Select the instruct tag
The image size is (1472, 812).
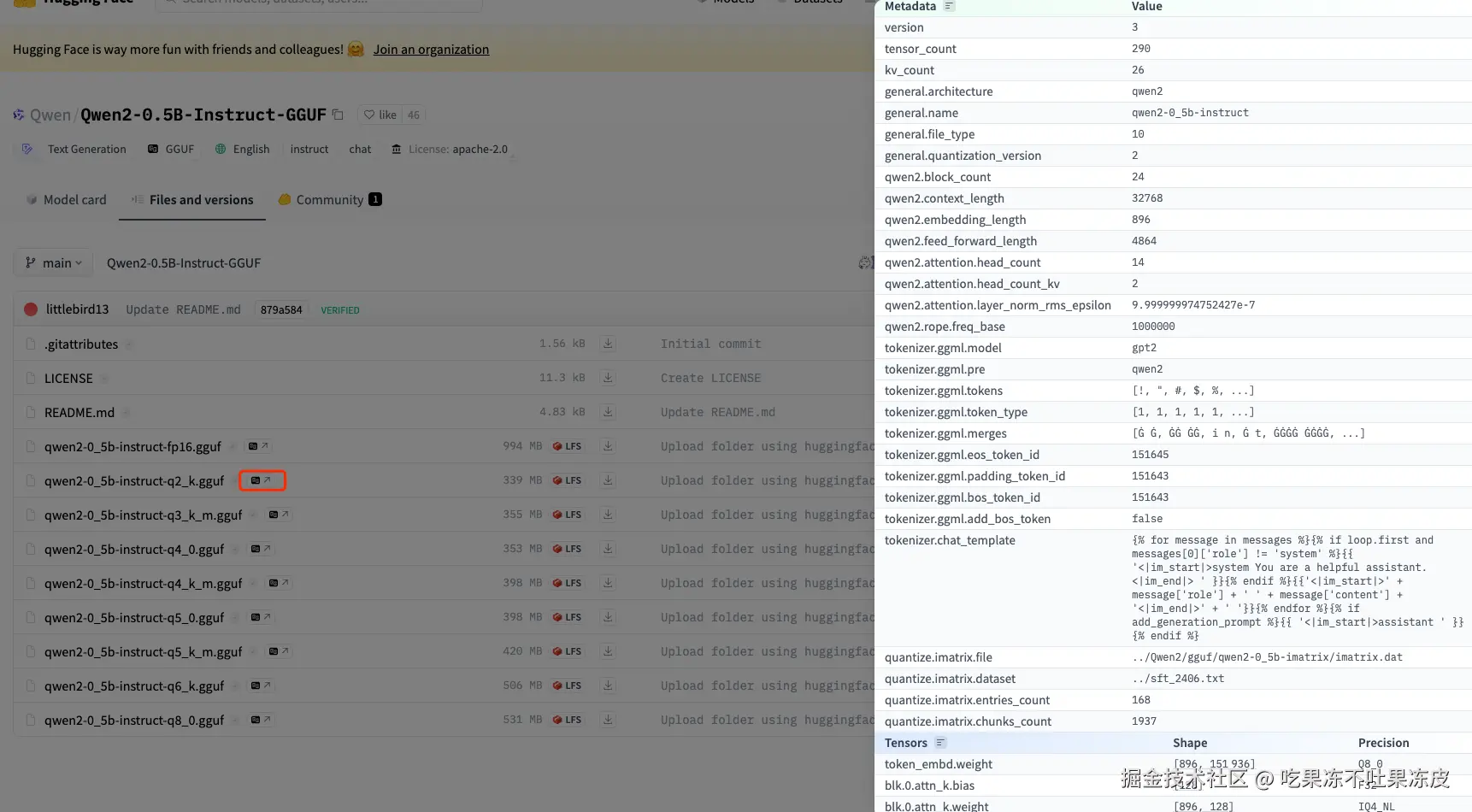(x=309, y=149)
